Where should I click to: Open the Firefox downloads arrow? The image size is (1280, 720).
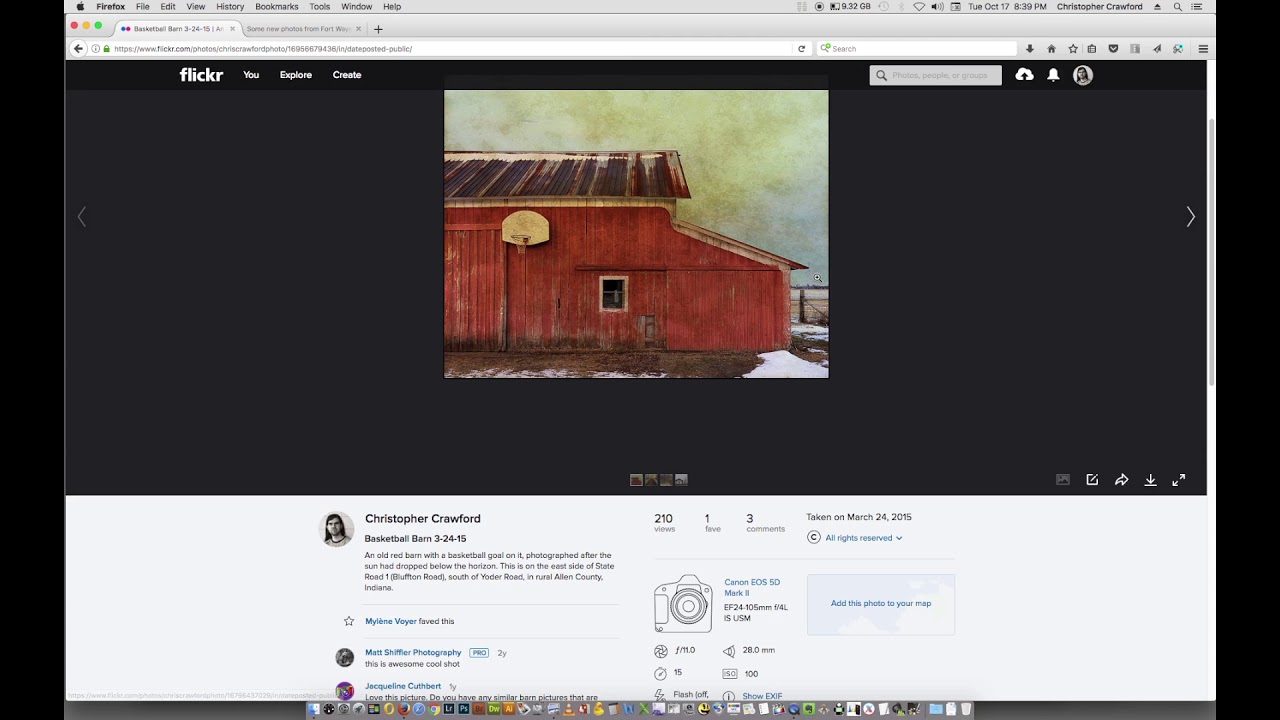(1030, 48)
